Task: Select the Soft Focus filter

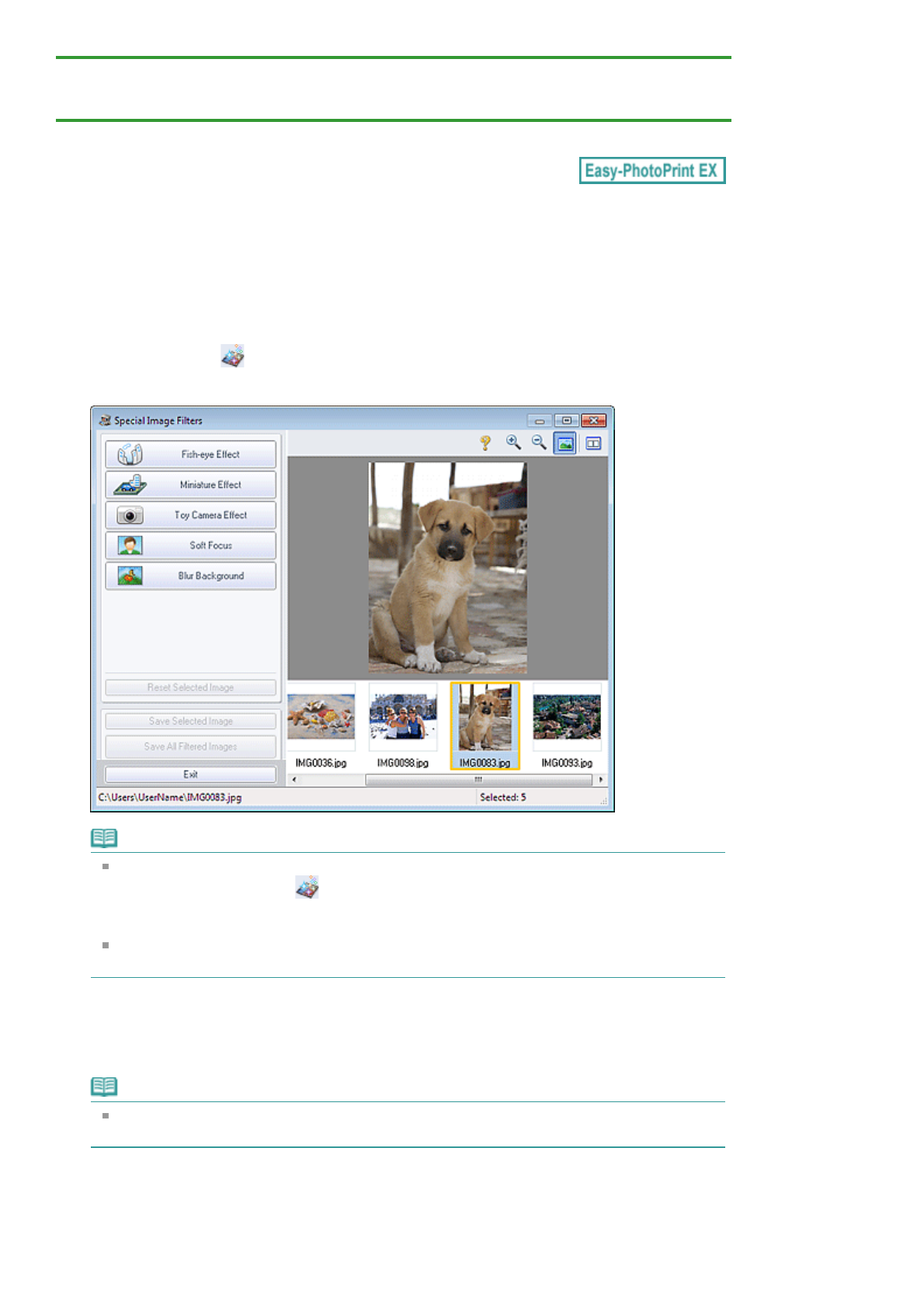Action: point(190,545)
